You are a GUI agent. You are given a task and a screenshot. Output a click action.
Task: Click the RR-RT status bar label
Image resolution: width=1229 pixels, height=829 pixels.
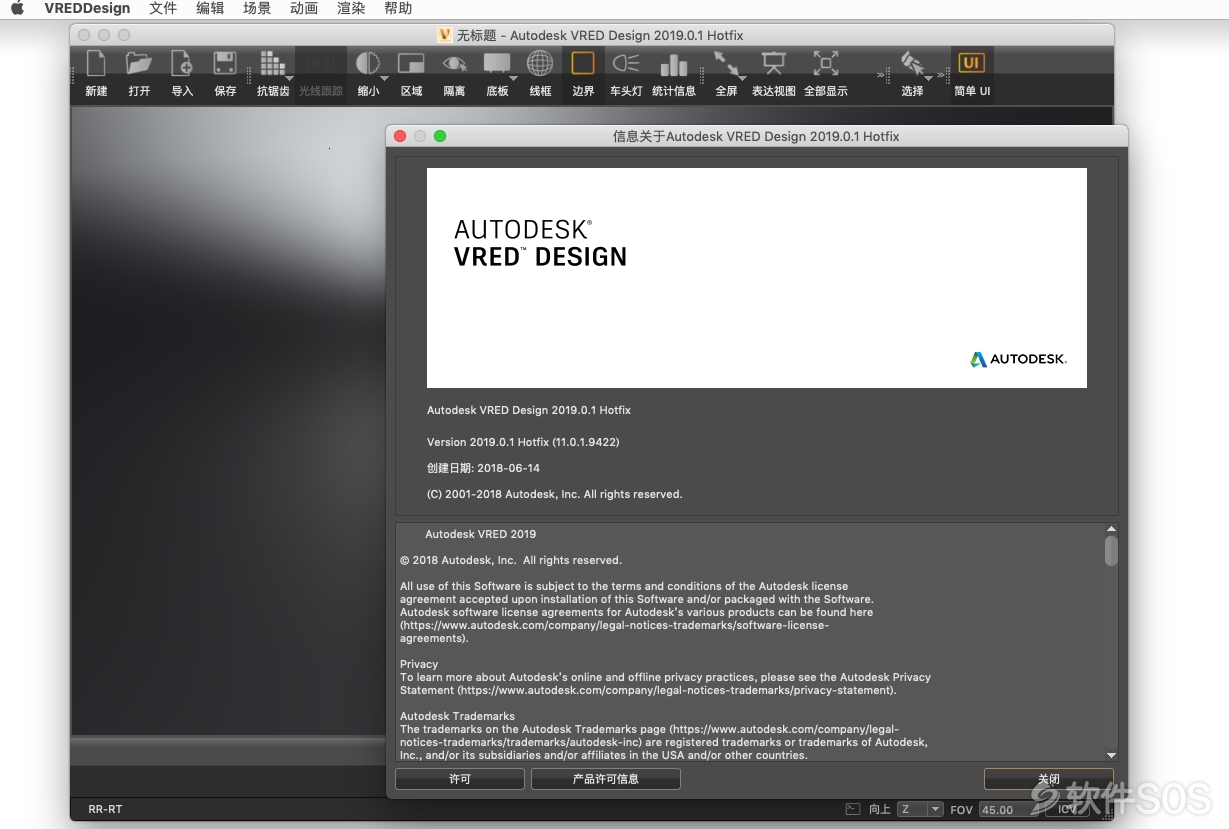pyautogui.click(x=105, y=809)
